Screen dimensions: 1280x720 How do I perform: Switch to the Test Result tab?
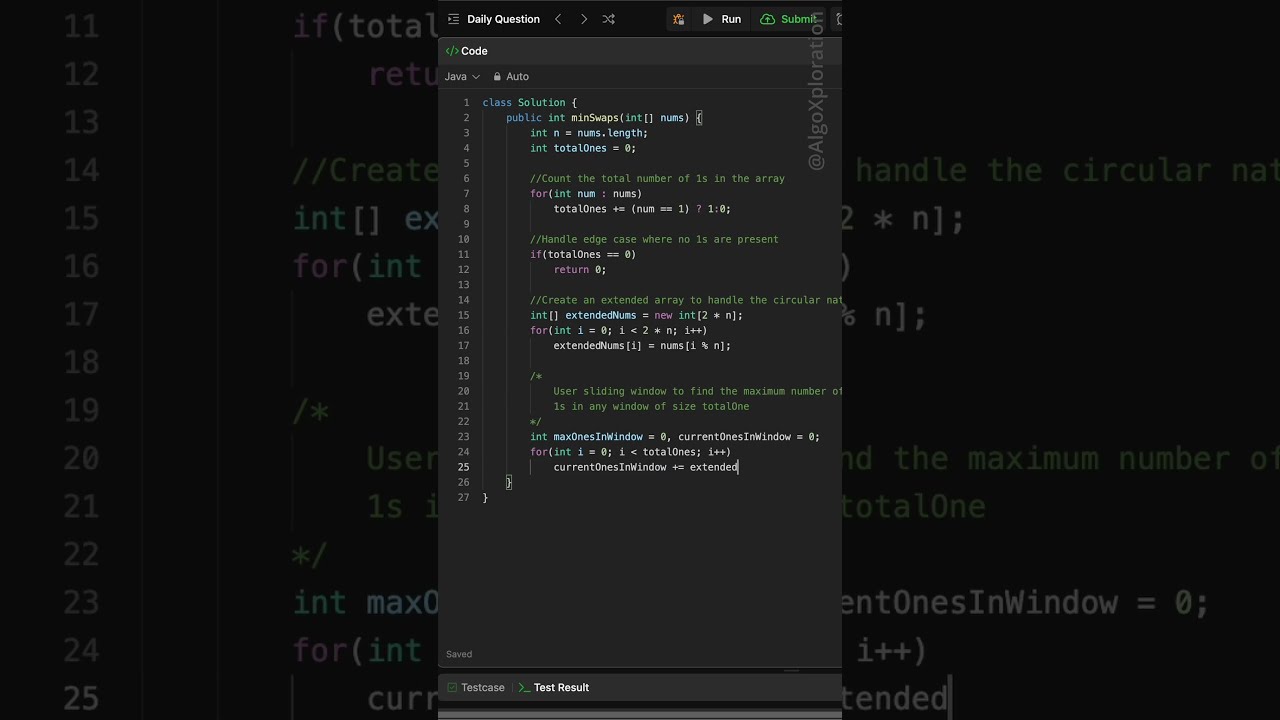click(553, 687)
